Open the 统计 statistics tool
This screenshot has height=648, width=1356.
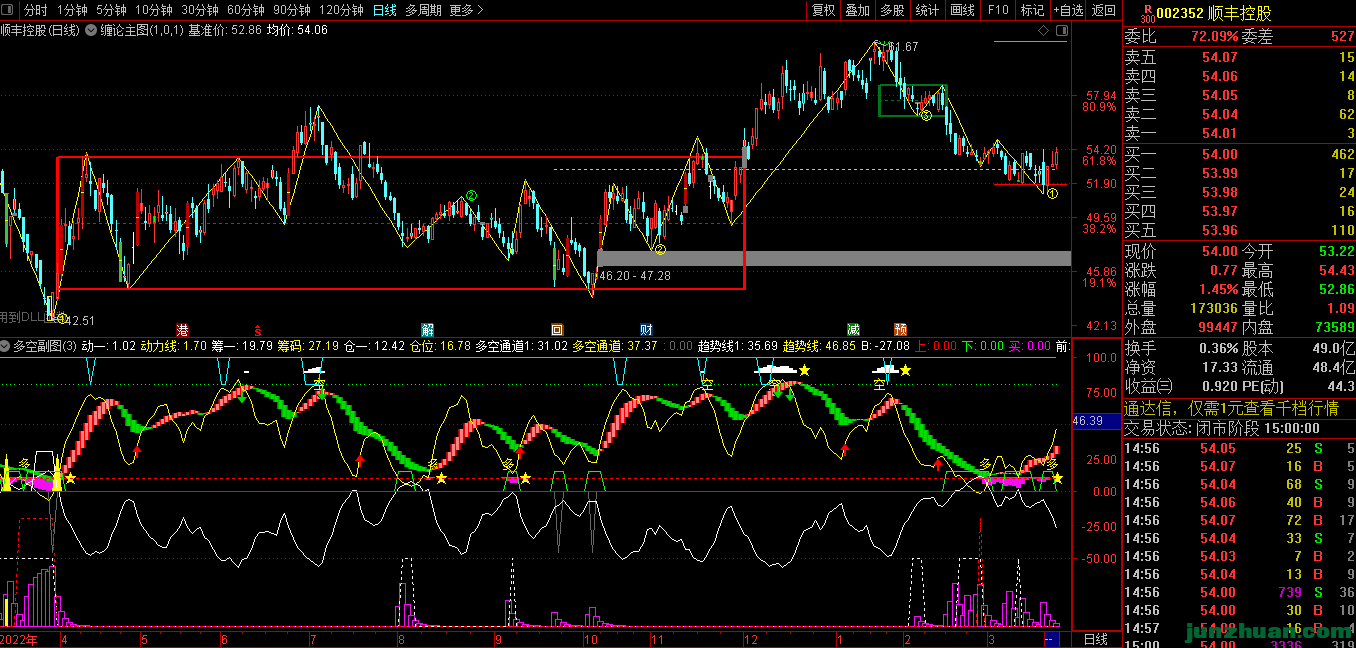point(927,10)
